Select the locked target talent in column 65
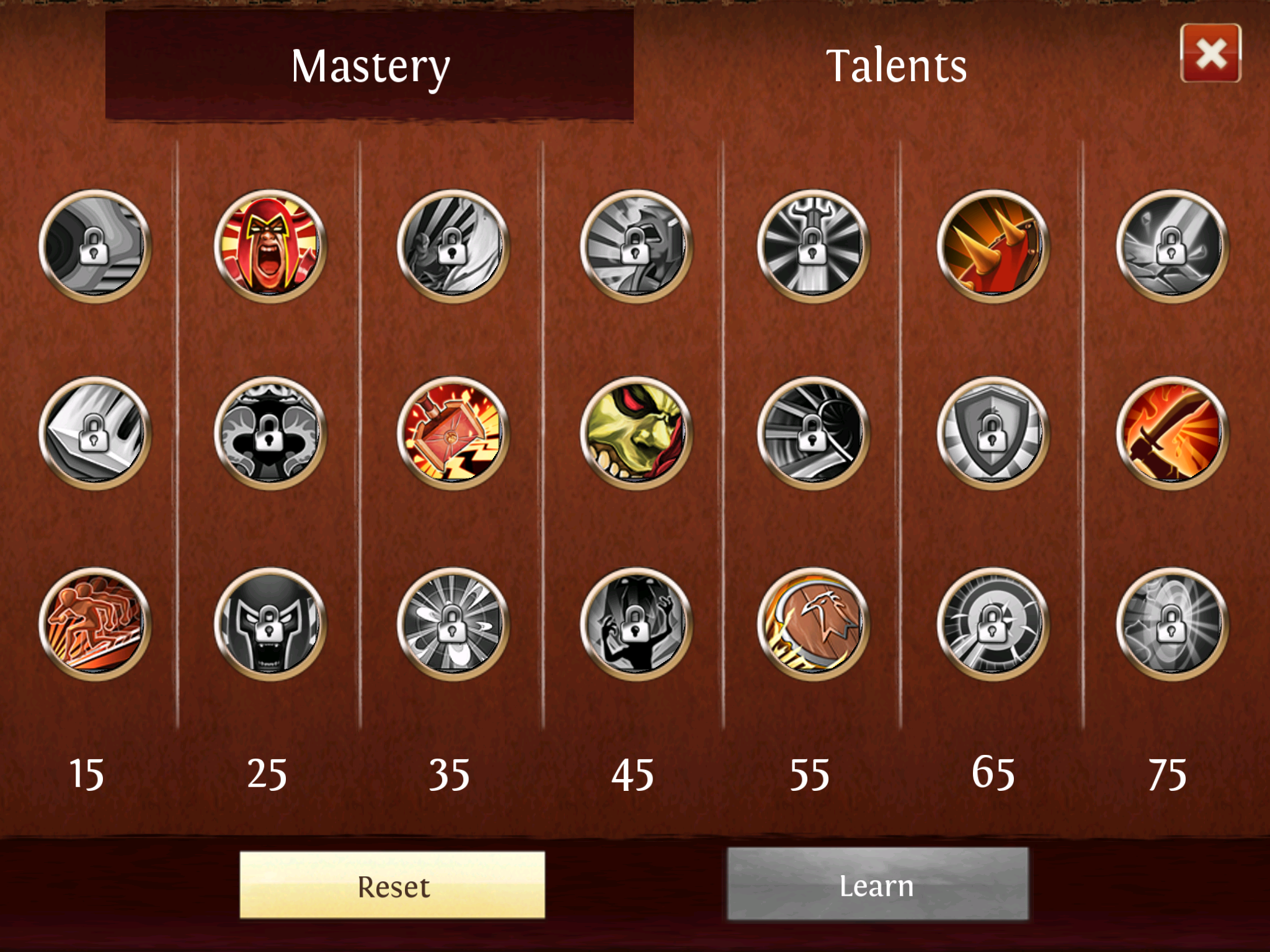The height and width of the screenshot is (952, 1270). [x=993, y=624]
